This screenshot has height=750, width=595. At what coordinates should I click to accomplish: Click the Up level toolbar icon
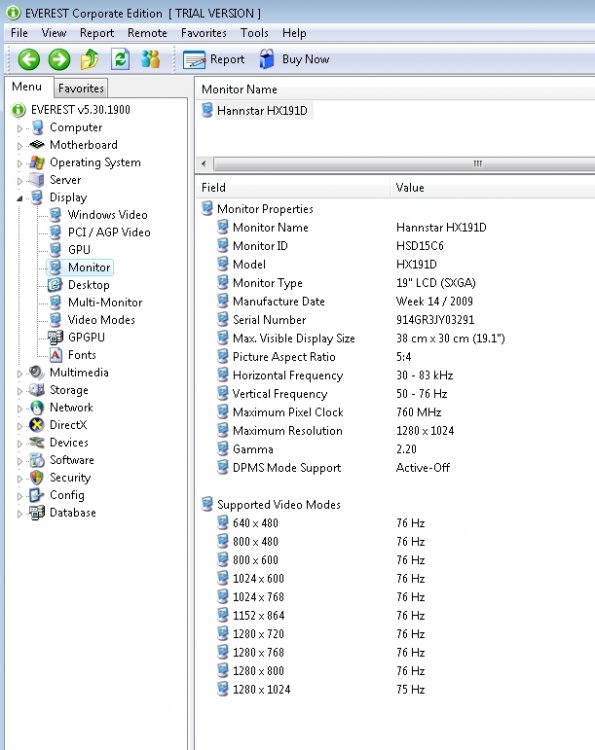89,59
